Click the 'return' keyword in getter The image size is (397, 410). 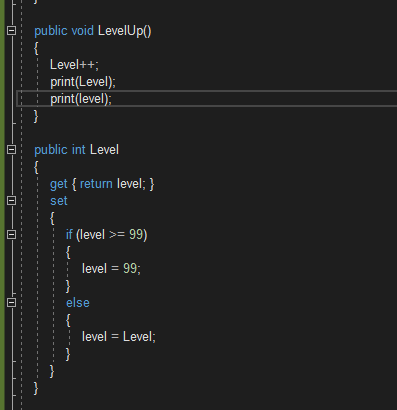click(96, 184)
